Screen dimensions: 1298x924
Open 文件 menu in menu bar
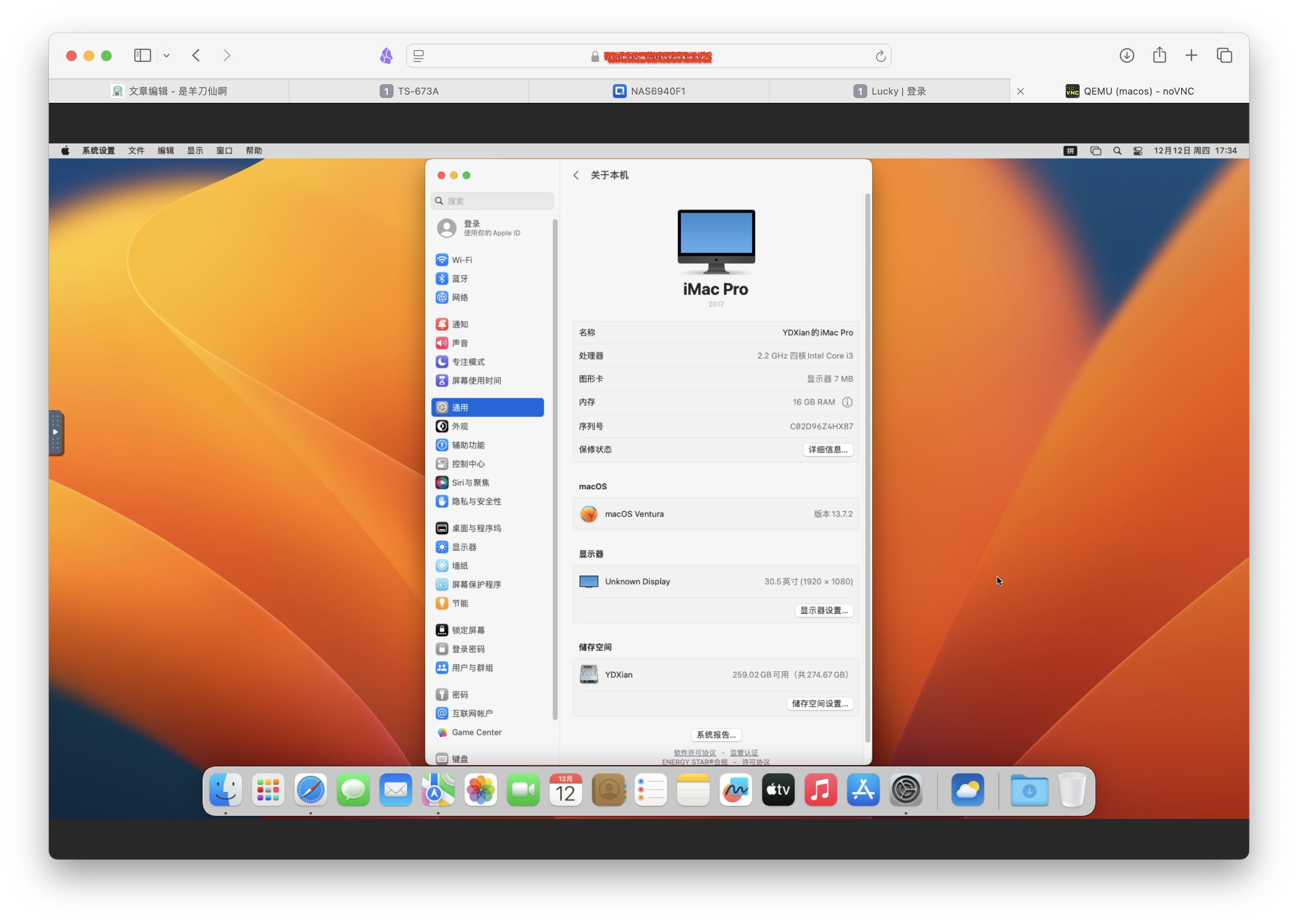(x=136, y=151)
